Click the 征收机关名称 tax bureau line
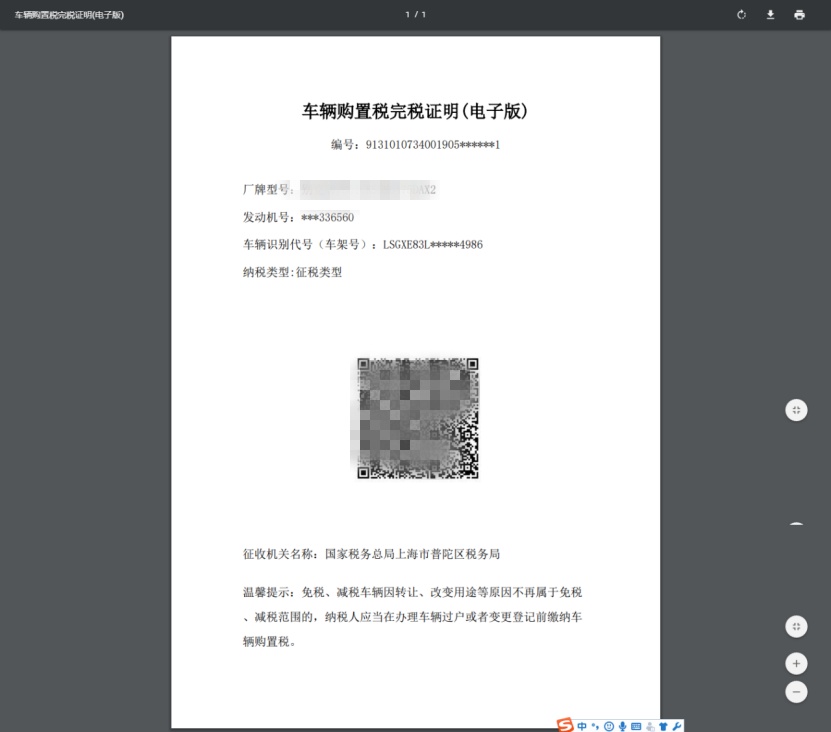This screenshot has width=831, height=732. coord(372,554)
